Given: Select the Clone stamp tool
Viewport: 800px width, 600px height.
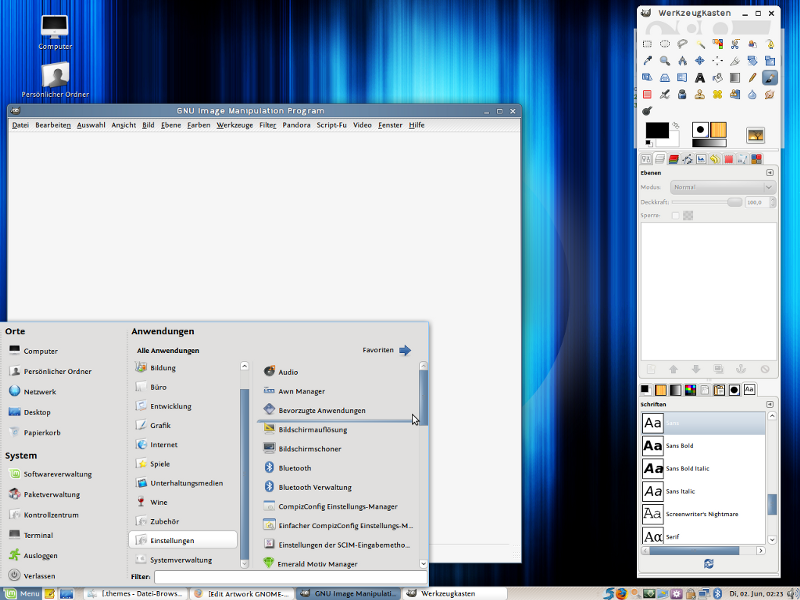Looking at the screenshot, I should [700, 94].
